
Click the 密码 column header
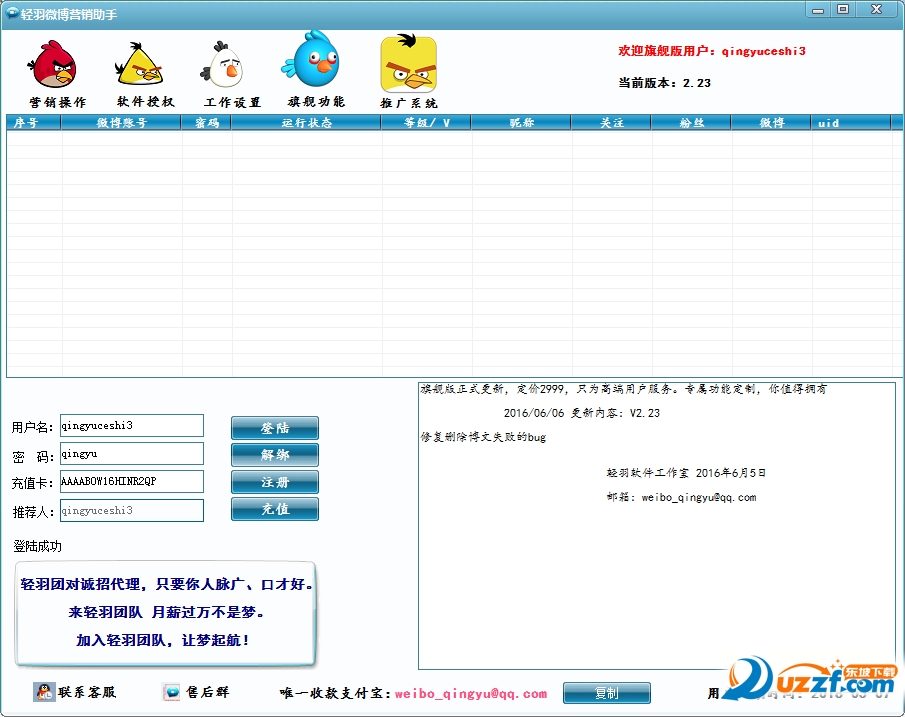point(207,122)
